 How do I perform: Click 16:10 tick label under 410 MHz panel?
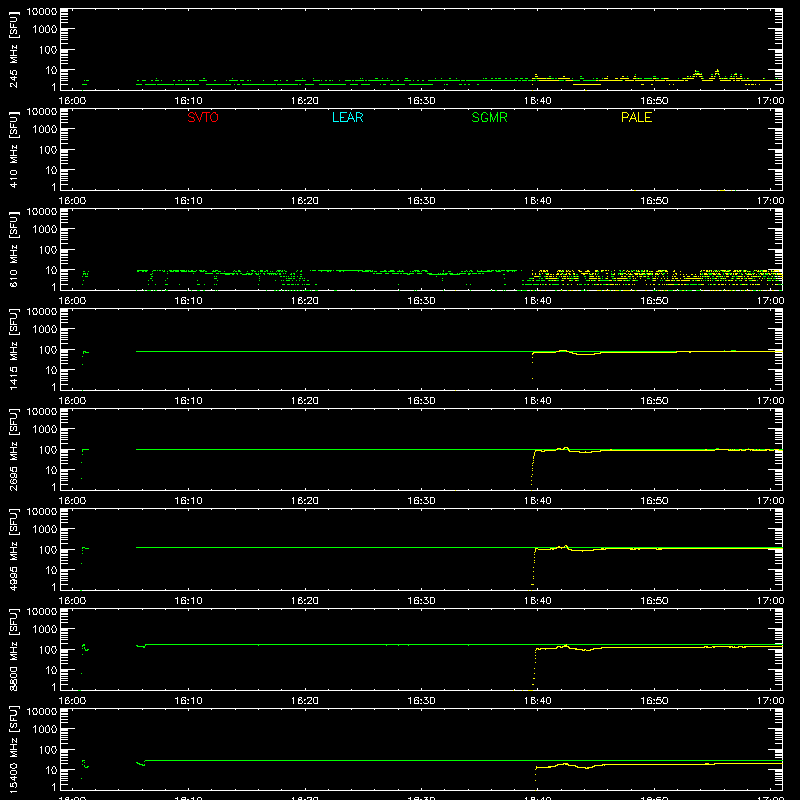click(x=188, y=201)
